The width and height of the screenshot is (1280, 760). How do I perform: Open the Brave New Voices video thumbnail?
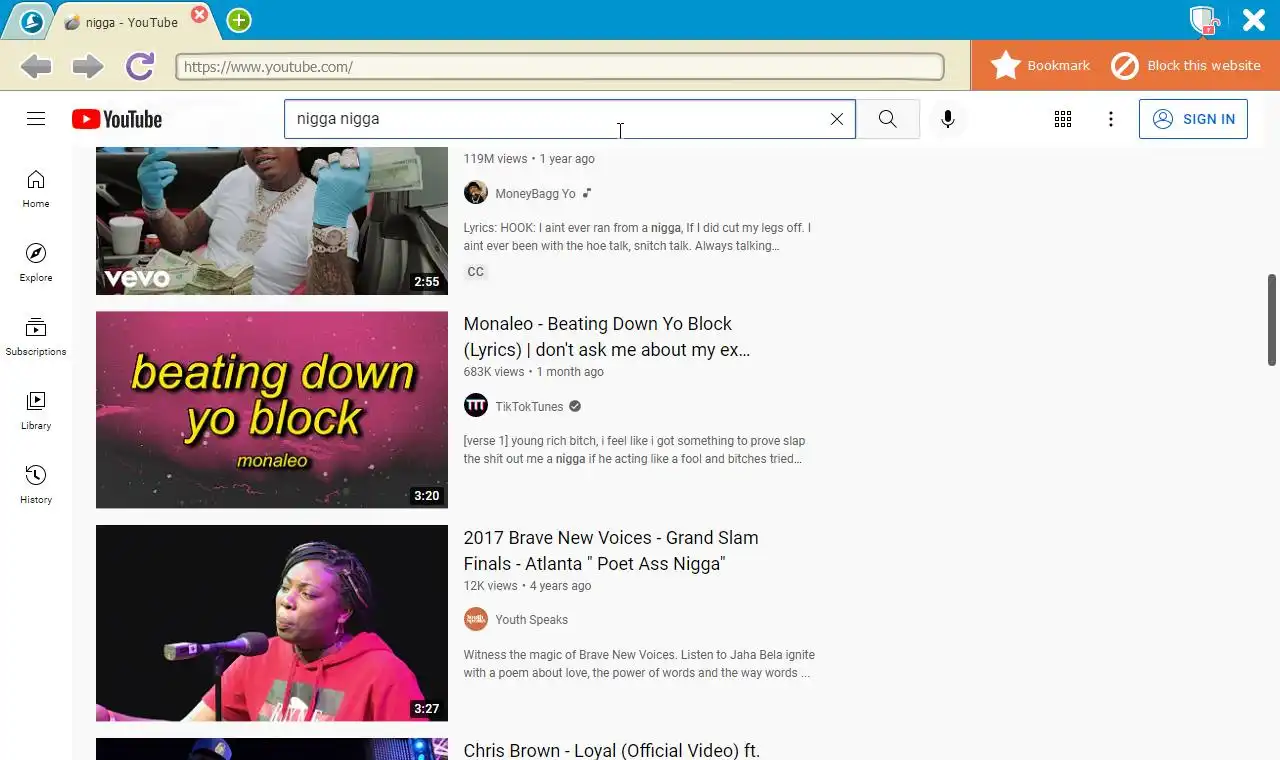(x=272, y=623)
